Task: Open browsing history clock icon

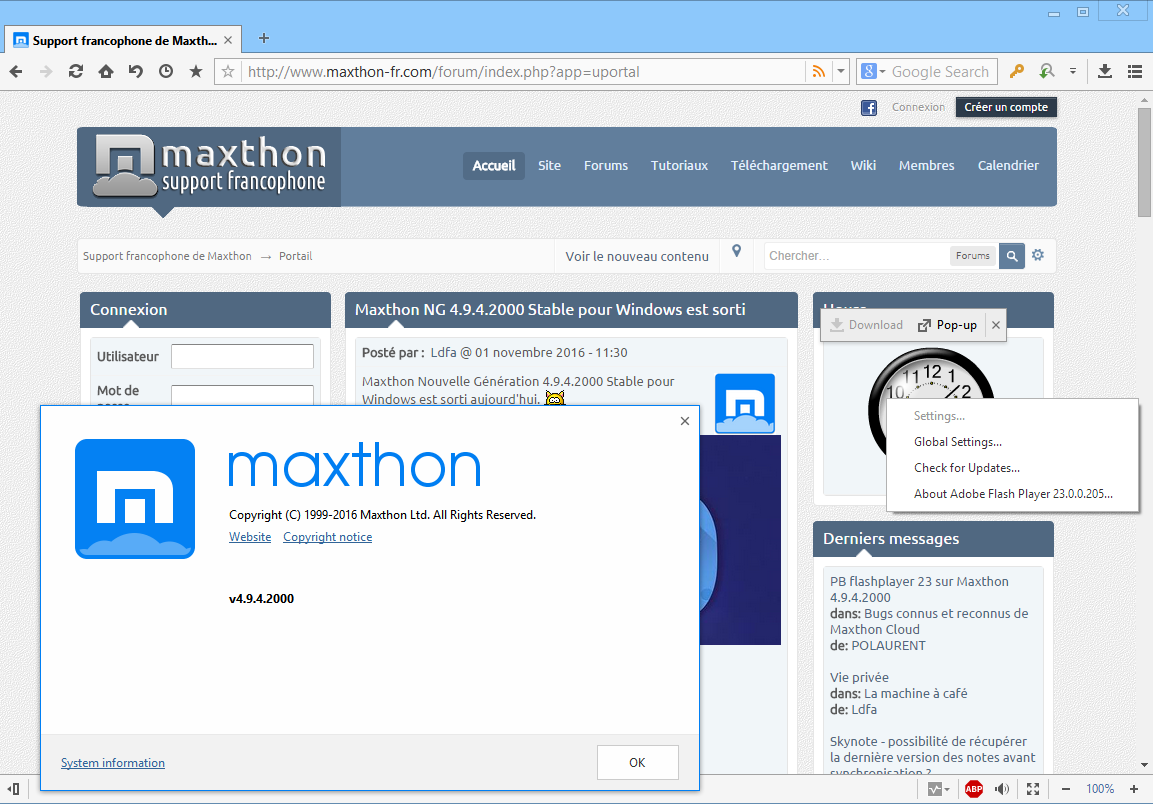Action: coord(166,71)
